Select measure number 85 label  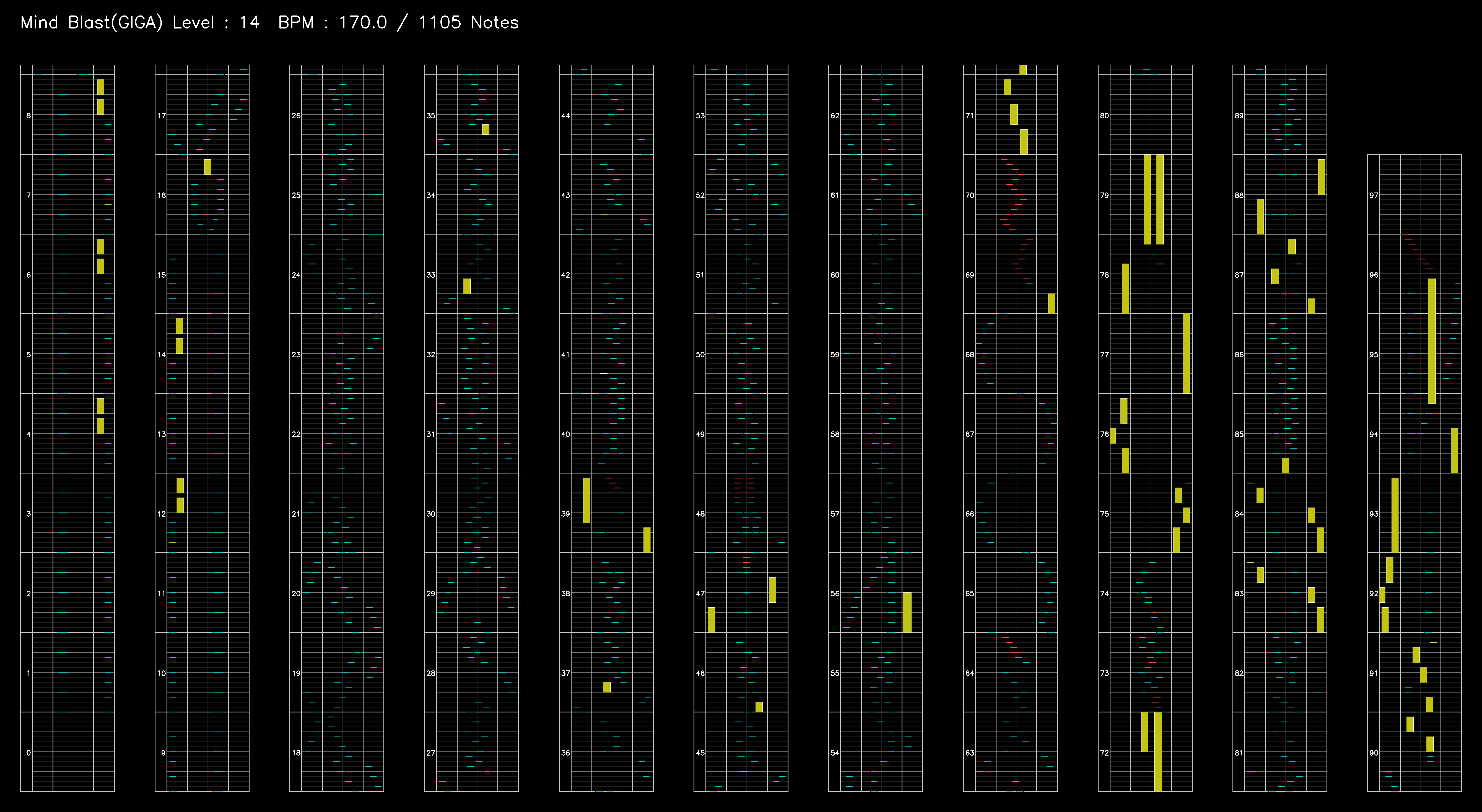1239,434
